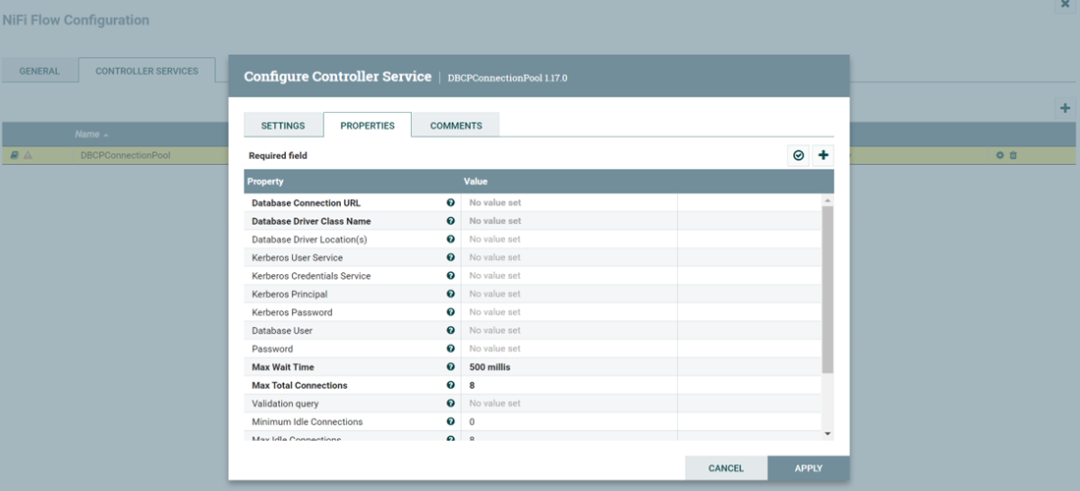Viewport: 1080px width, 491px height.
Task: Open gear configure icon on DBCPConnectionPool row
Action: pyautogui.click(x=1000, y=156)
